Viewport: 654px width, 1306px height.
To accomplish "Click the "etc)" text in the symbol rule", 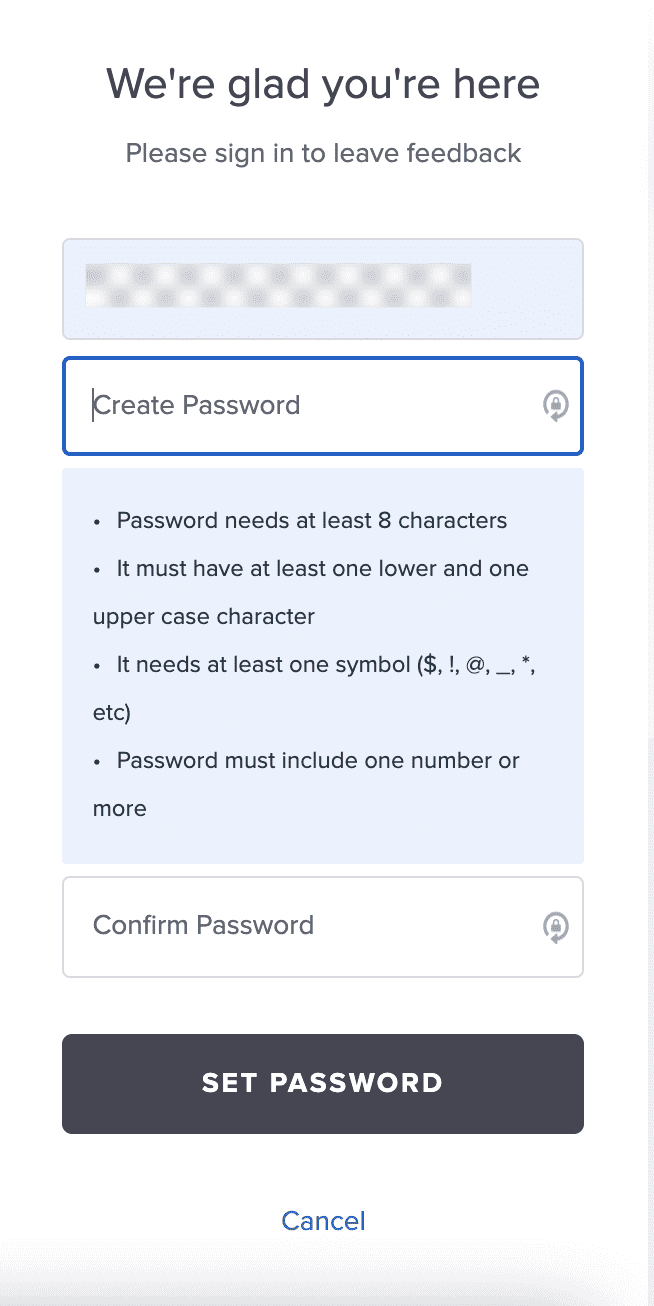I will click(112, 712).
